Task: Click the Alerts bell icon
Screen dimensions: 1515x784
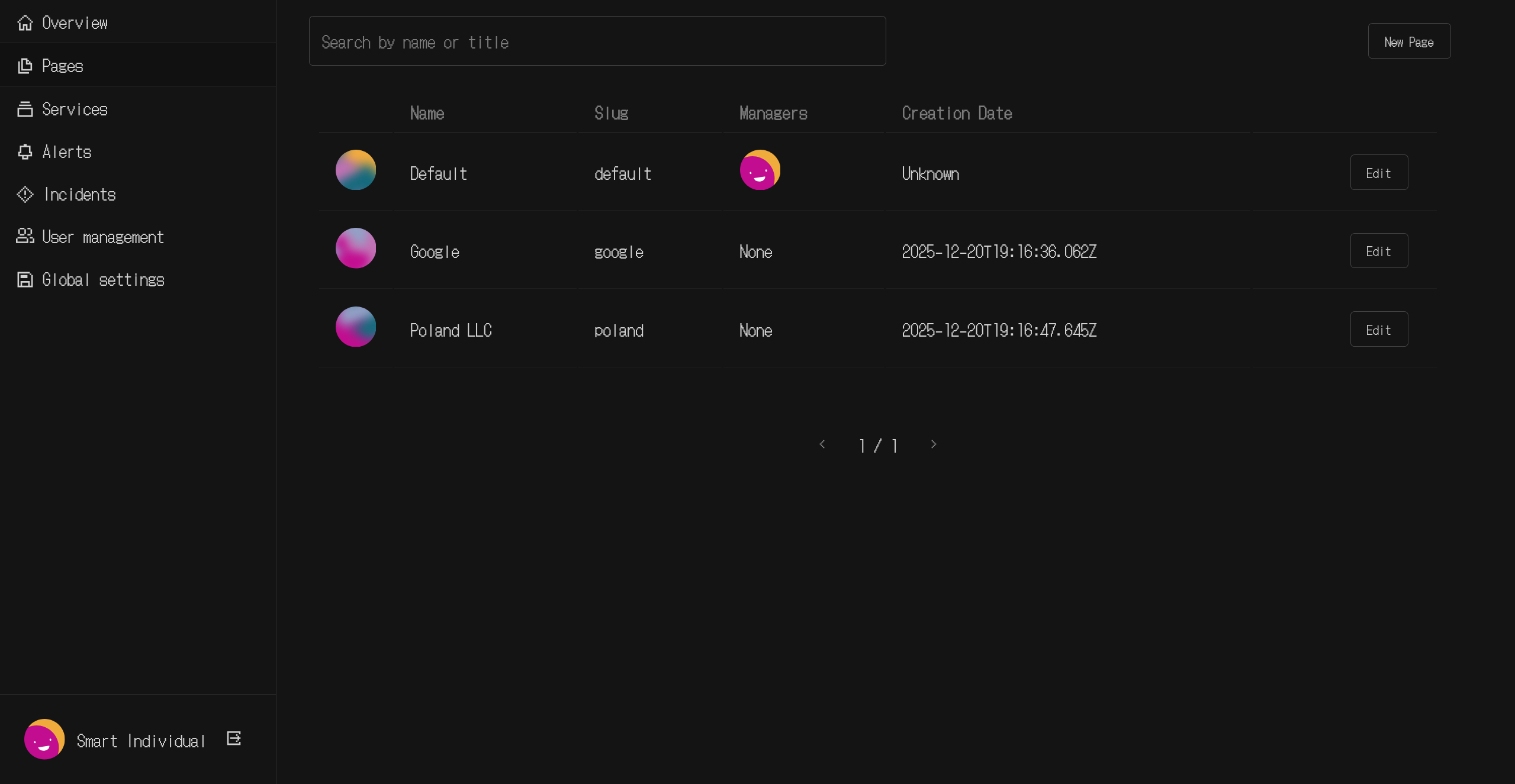Action: pos(25,152)
